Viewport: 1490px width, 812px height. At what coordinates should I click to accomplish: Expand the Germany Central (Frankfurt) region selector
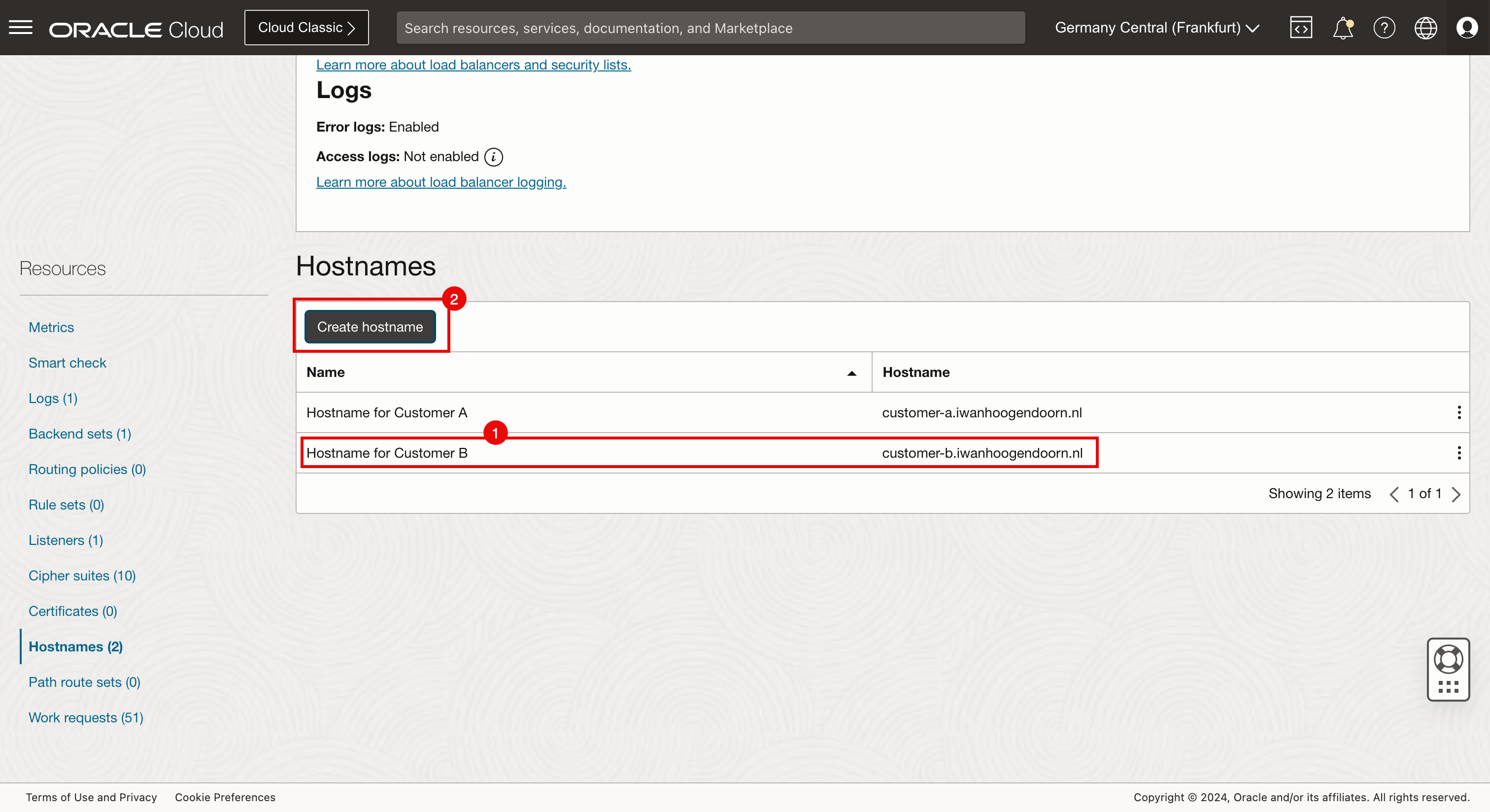(1156, 28)
